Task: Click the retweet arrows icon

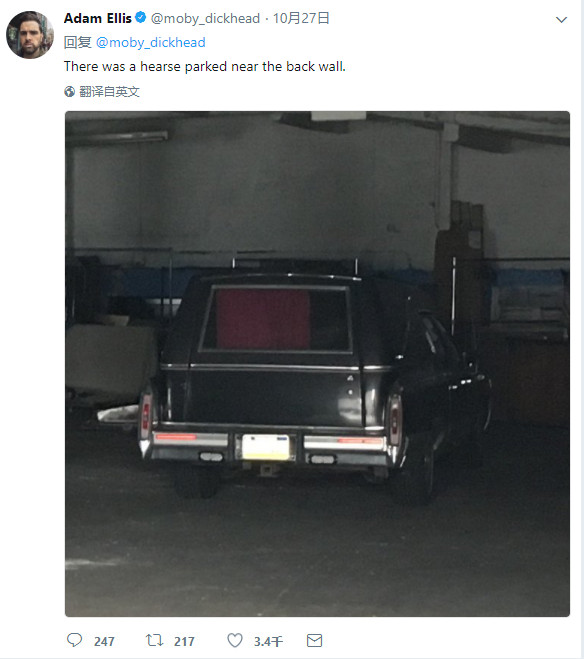Action: pos(154,641)
